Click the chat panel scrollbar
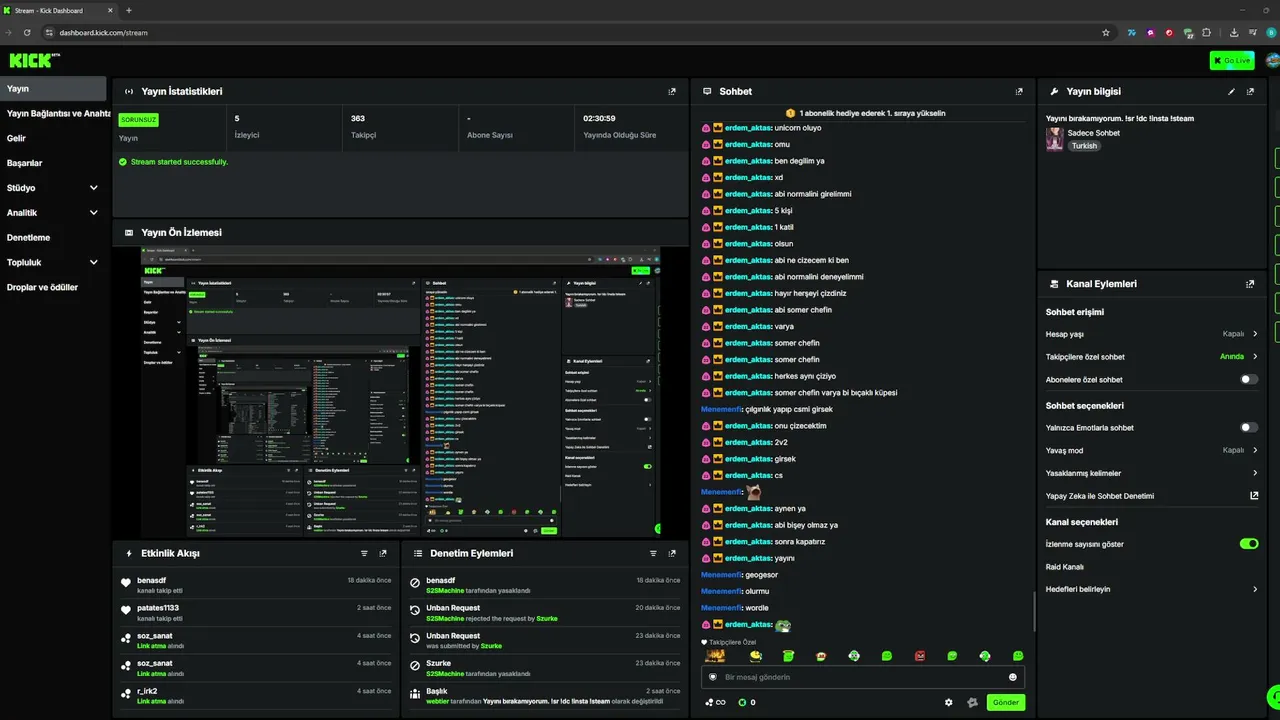This screenshot has width=1280, height=720. (1034, 611)
